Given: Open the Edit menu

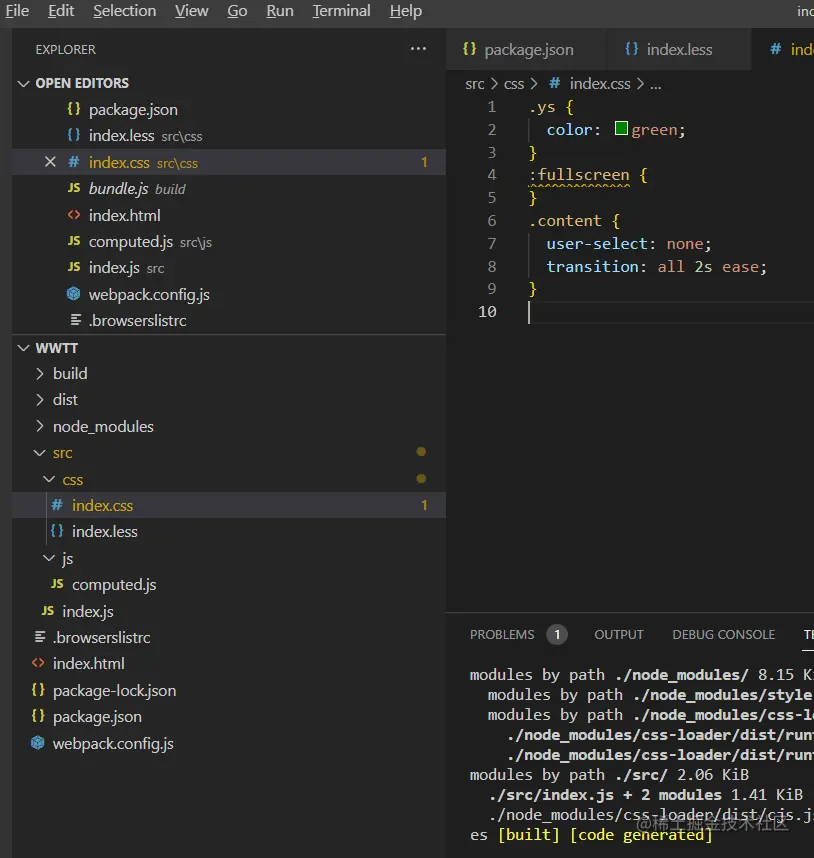Looking at the screenshot, I should pyautogui.click(x=61, y=11).
